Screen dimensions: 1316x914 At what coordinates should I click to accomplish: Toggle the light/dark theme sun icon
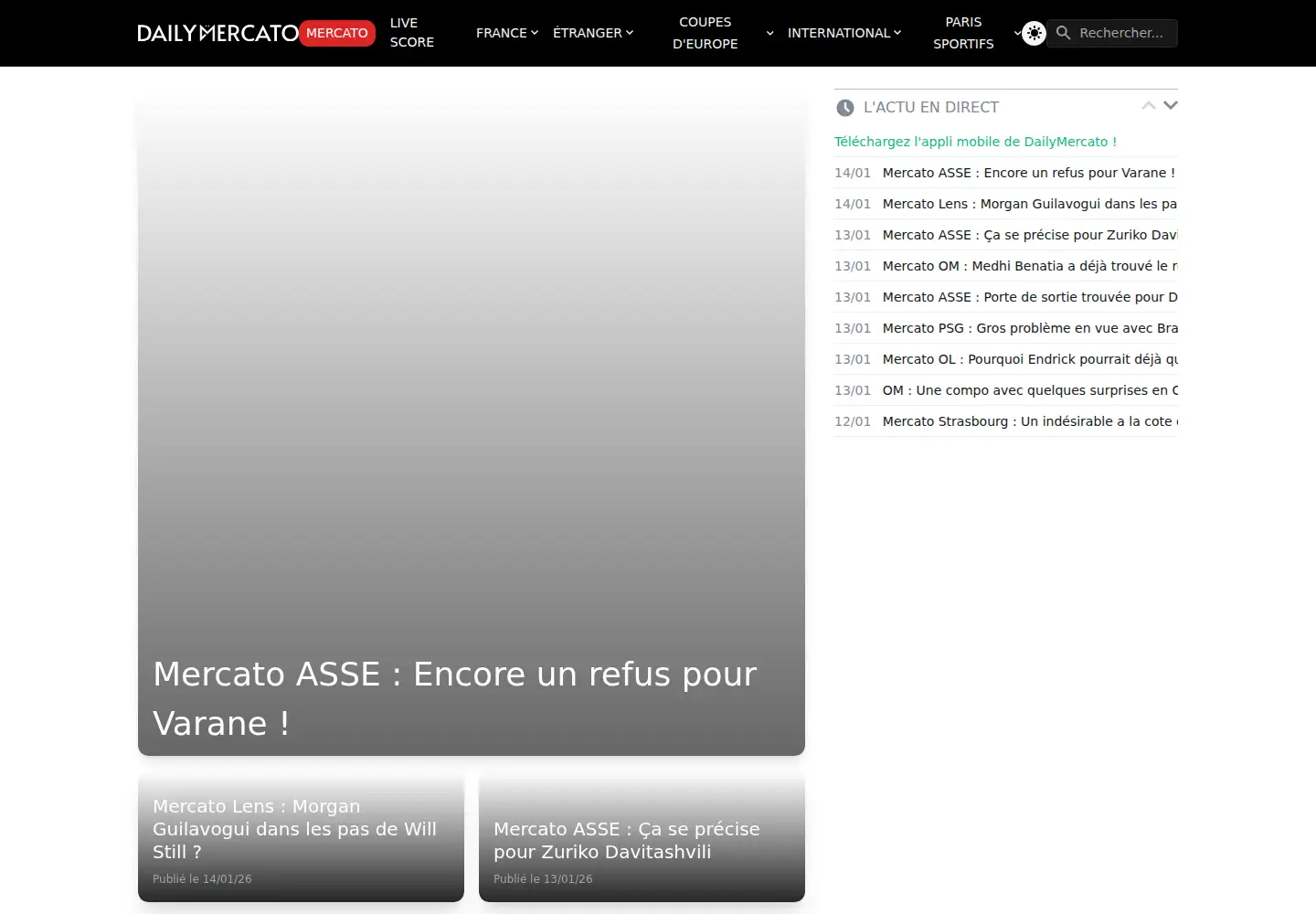point(1034,33)
